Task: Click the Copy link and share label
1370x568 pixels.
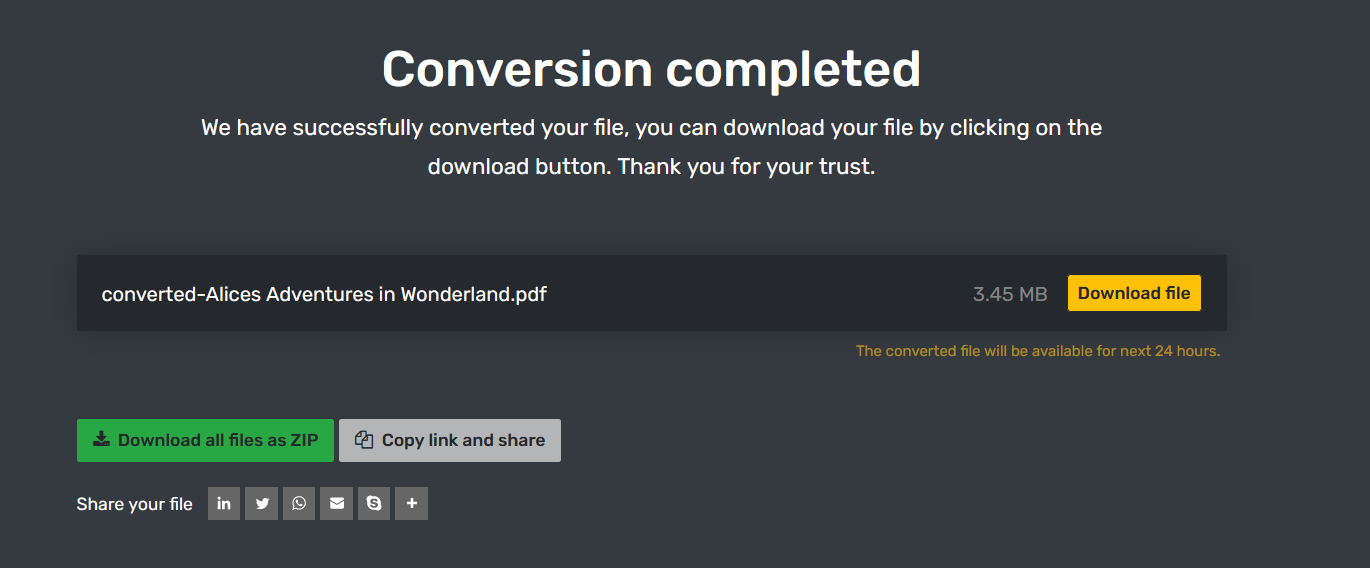Action: click(x=463, y=440)
